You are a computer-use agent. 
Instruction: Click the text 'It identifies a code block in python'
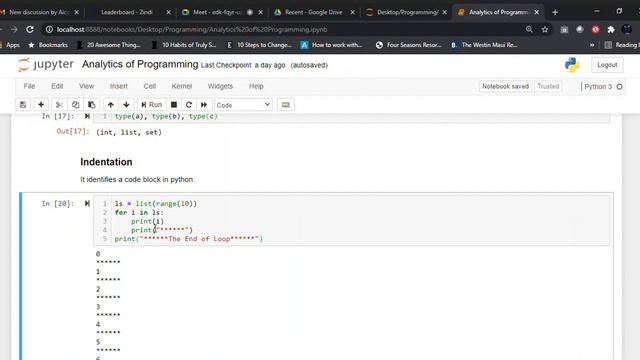[137, 179]
